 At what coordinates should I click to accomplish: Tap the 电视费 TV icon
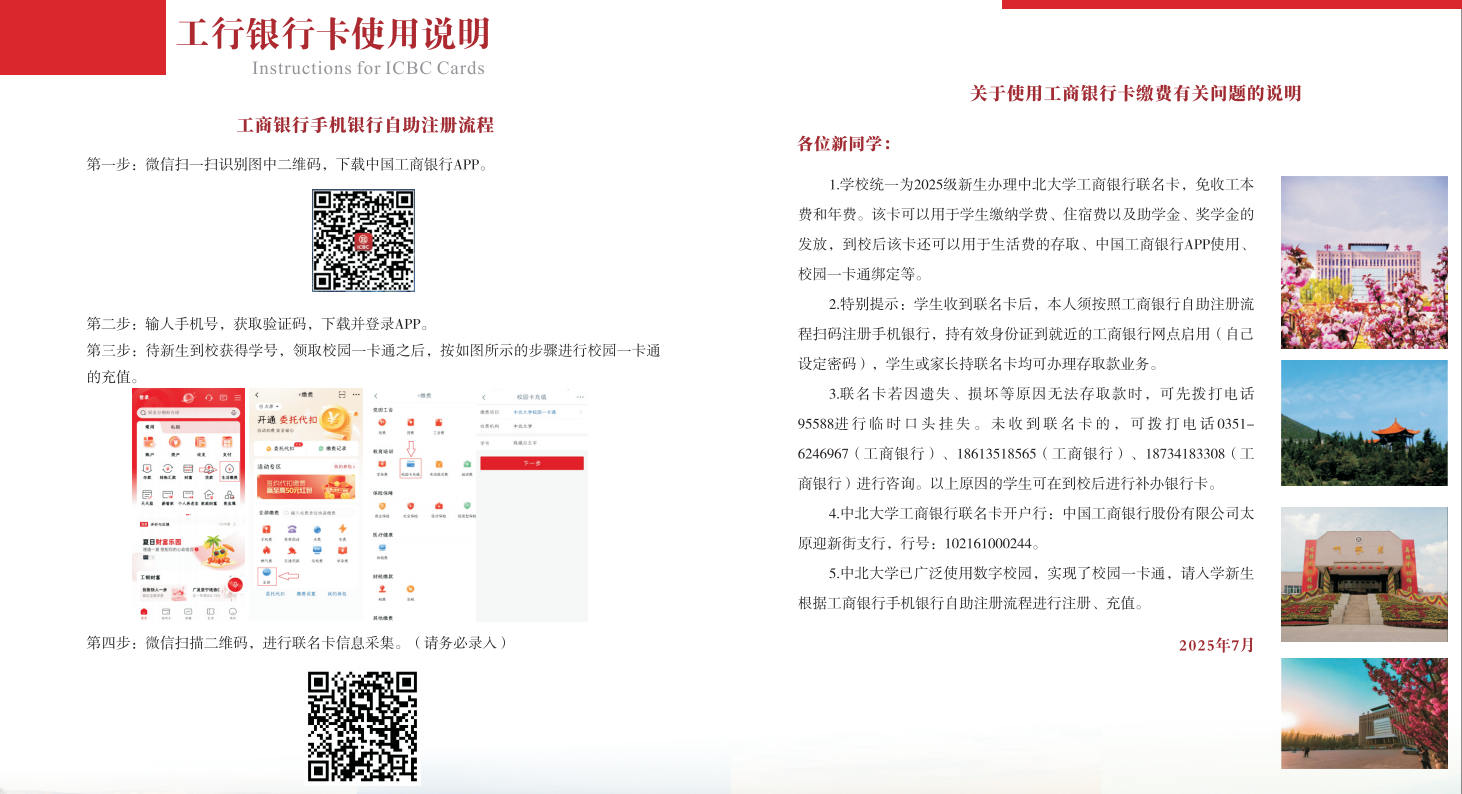pyautogui.click(x=317, y=550)
